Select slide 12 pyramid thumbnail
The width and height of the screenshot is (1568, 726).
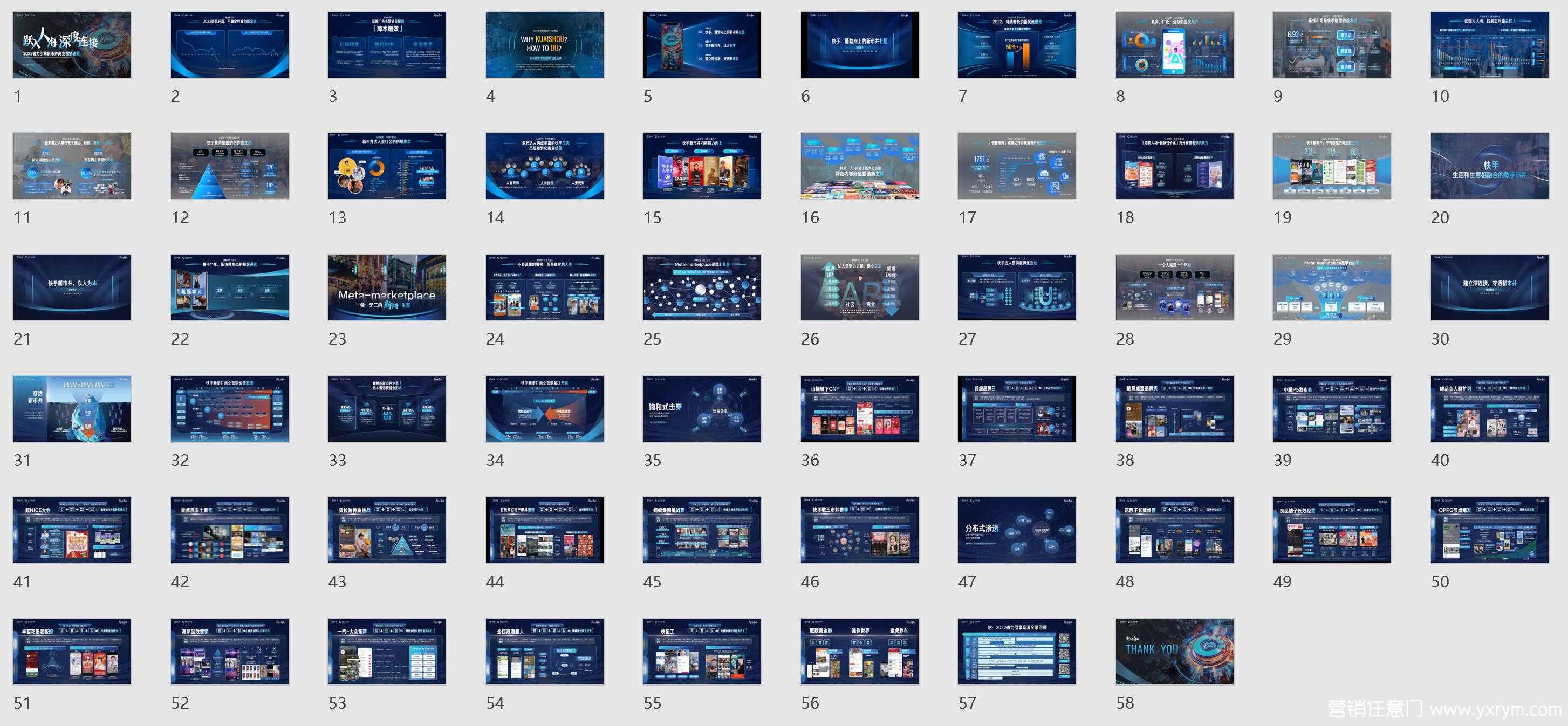click(x=229, y=166)
